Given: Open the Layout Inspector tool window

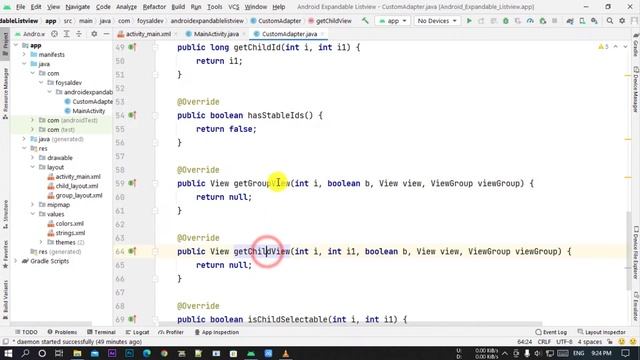Looking at the screenshot, I should 602,332.
